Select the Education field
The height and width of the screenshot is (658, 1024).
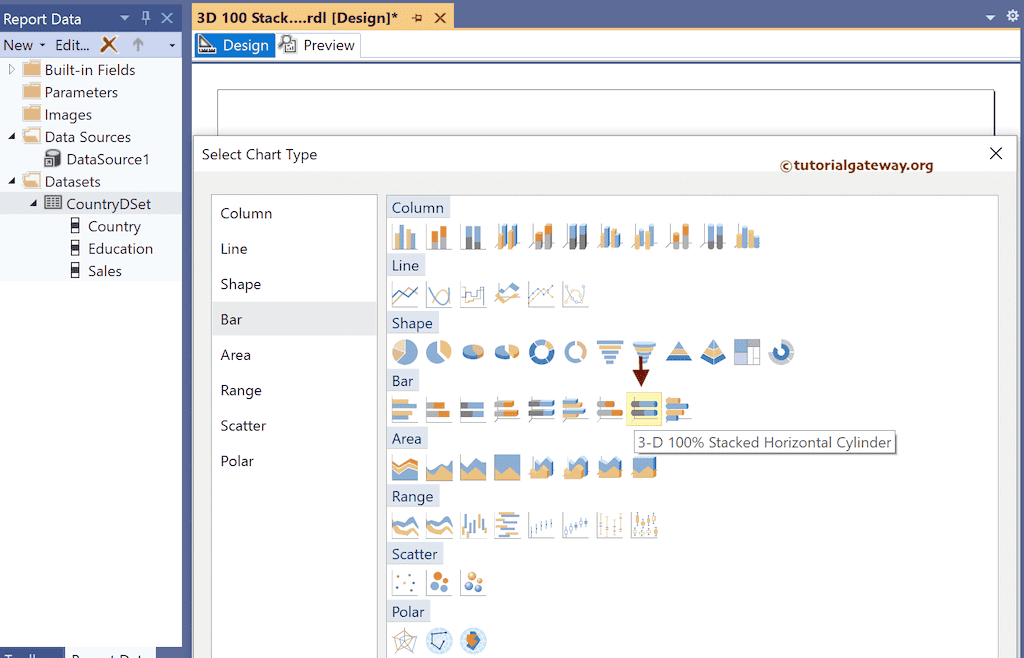(x=120, y=249)
